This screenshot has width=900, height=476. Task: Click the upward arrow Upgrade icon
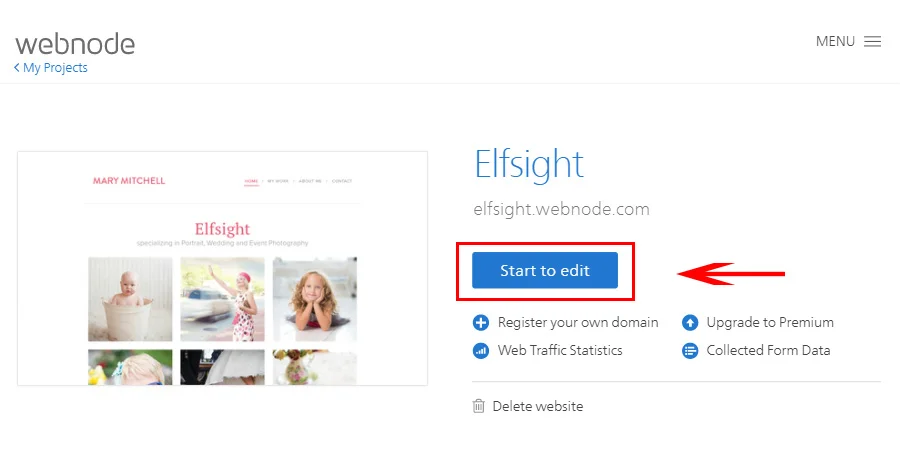point(690,323)
